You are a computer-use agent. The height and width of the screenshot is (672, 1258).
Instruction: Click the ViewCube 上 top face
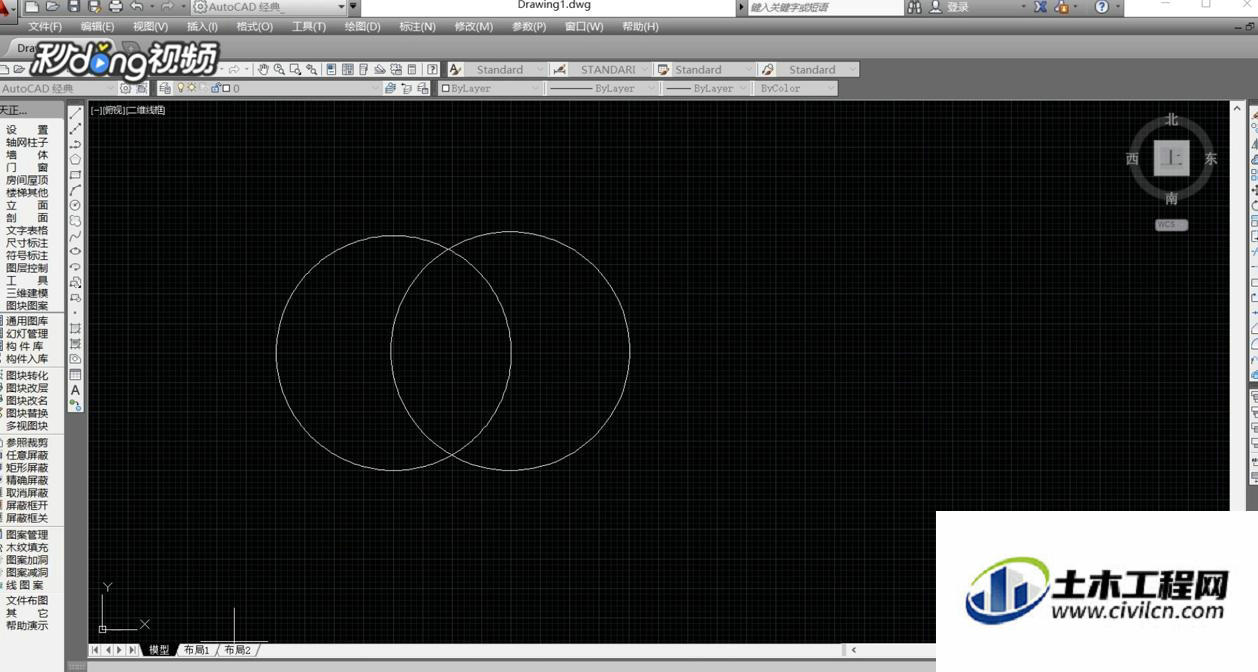[1171, 158]
